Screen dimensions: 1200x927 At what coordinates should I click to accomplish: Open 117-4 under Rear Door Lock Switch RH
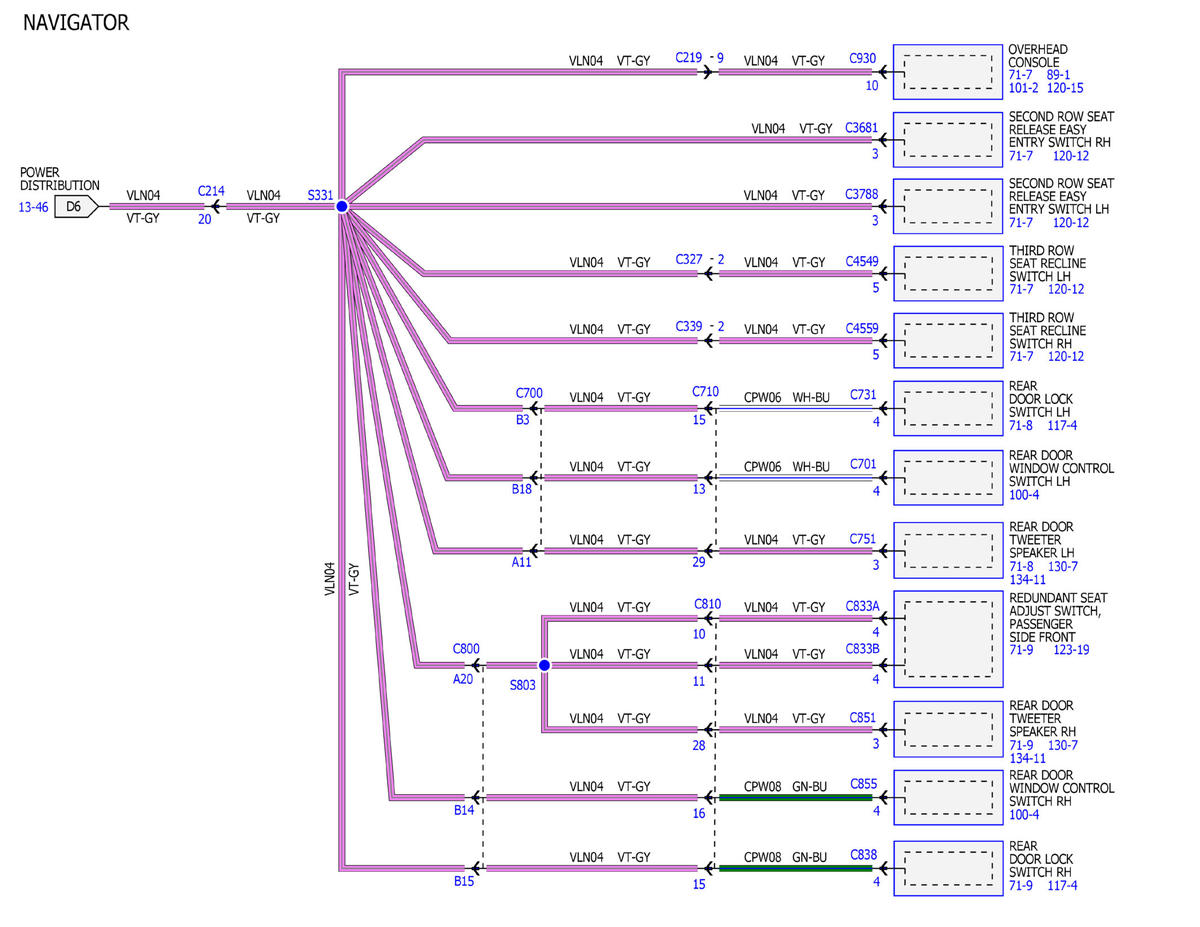1062,885
